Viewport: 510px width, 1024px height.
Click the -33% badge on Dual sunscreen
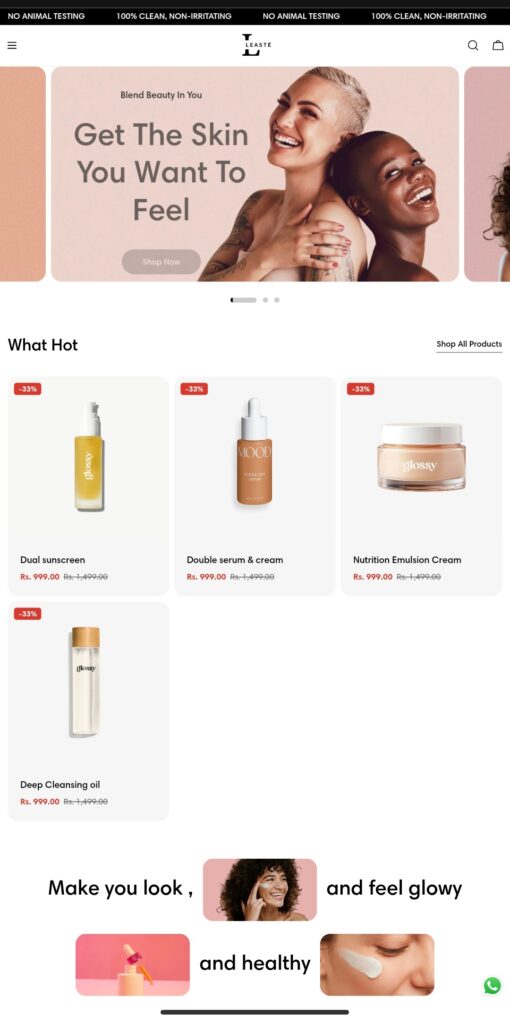(27, 389)
